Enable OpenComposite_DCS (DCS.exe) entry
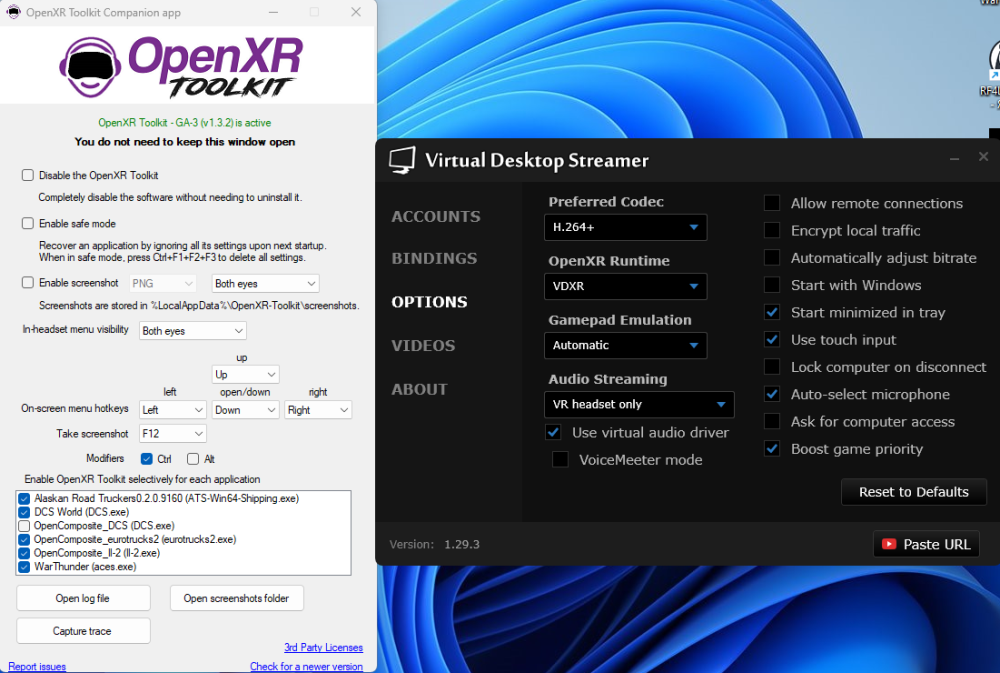Image resolution: width=1000 pixels, height=673 pixels. tap(24, 526)
